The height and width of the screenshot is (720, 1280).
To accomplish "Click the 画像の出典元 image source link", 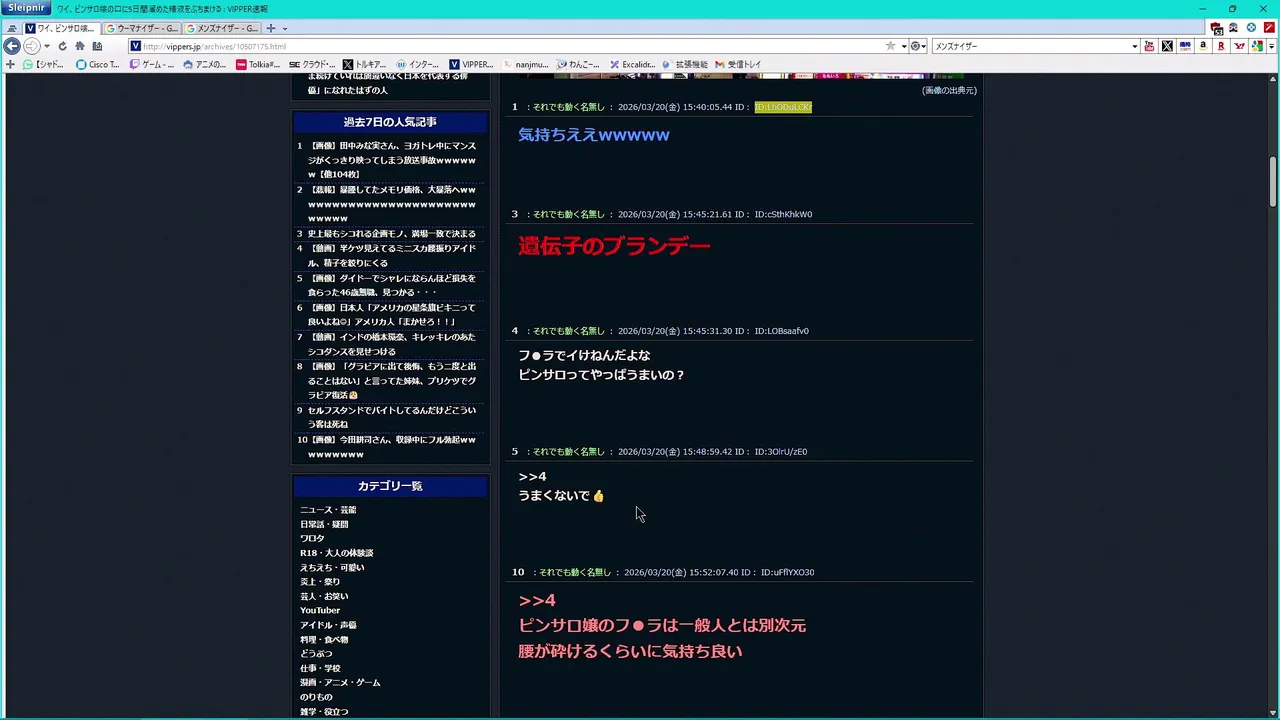I will 949,90.
